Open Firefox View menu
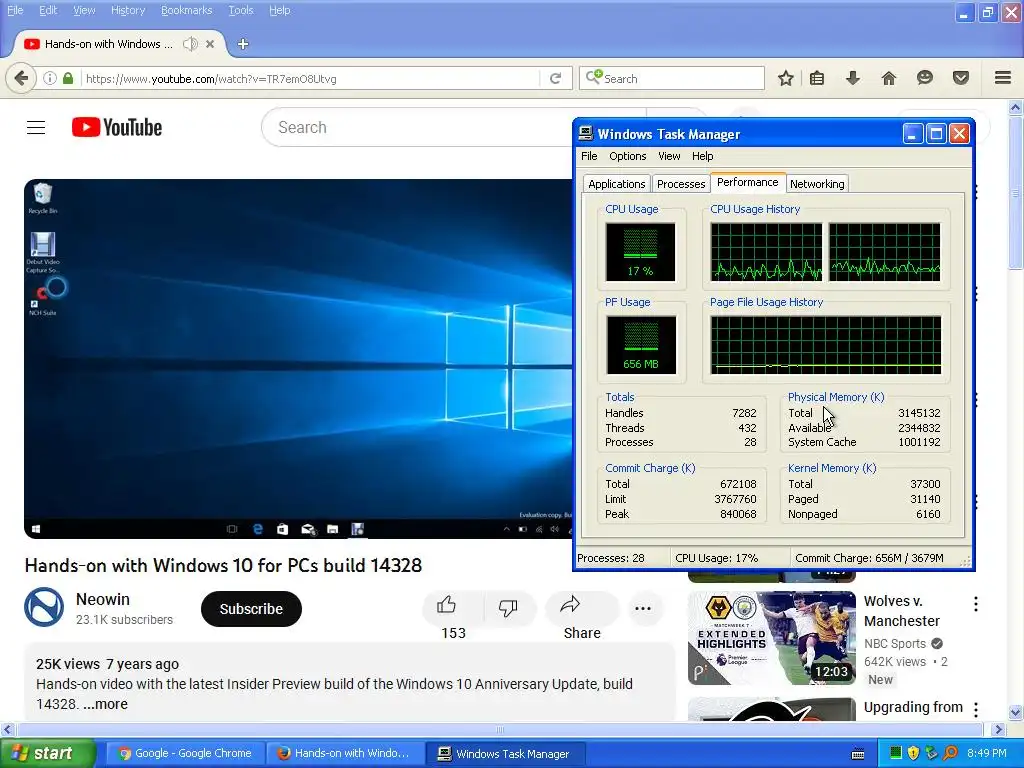The width and height of the screenshot is (1024, 768). (84, 10)
